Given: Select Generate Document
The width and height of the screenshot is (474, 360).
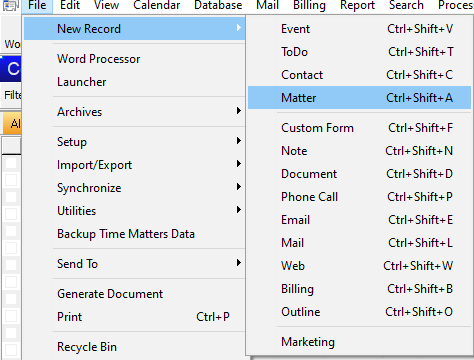Looking at the screenshot, I should pos(135,294).
